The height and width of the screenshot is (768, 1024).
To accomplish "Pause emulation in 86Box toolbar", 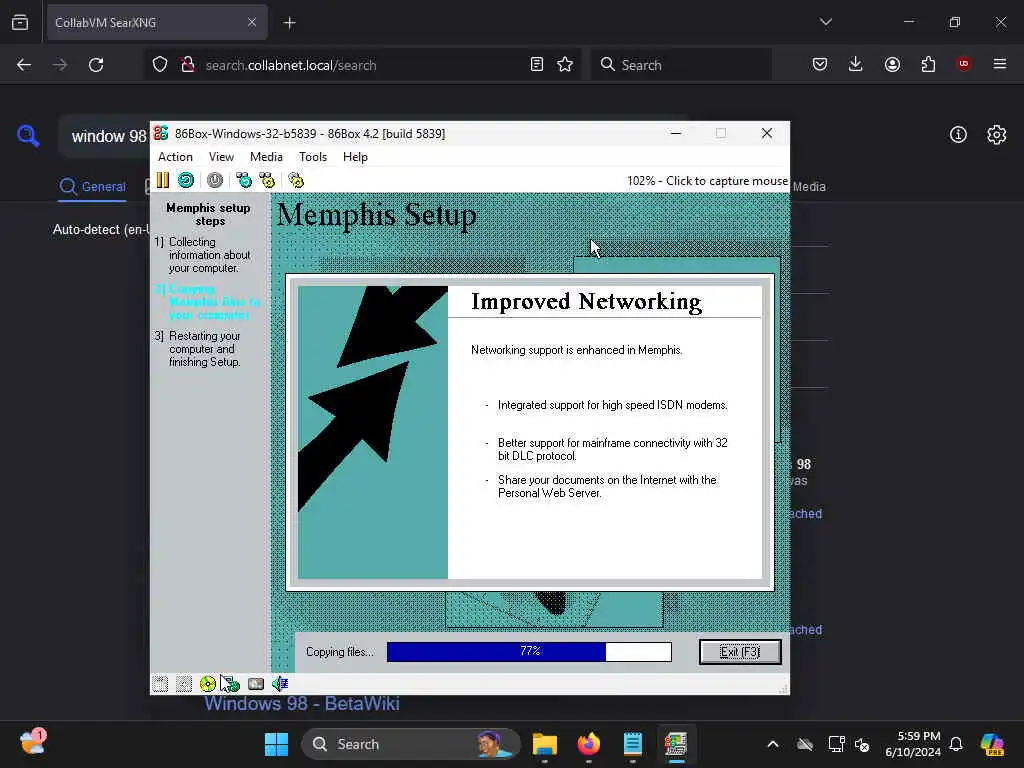I will click(x=163, y=180).
